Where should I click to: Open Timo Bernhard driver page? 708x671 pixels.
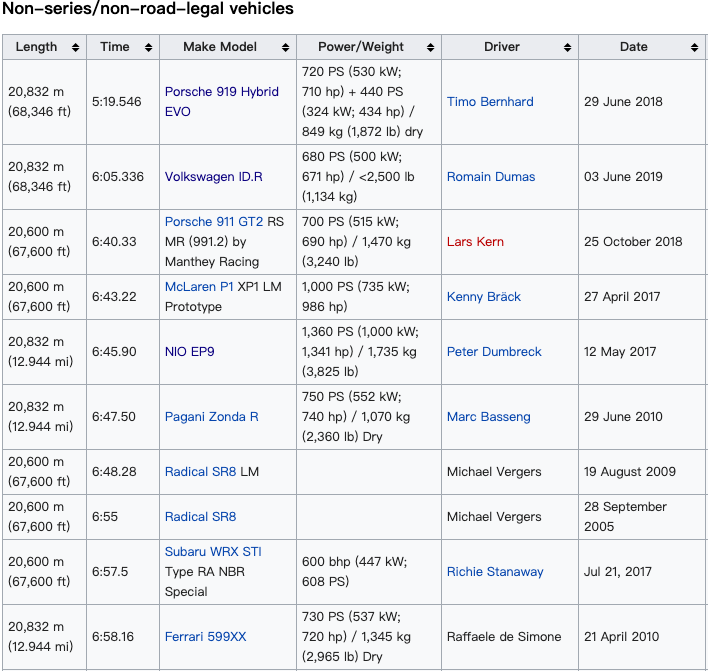tap(490, 102)
